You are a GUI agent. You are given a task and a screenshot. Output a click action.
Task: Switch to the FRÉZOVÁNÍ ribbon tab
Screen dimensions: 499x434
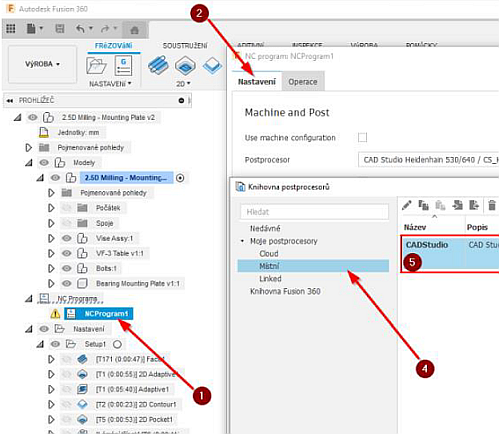(114, 46)
